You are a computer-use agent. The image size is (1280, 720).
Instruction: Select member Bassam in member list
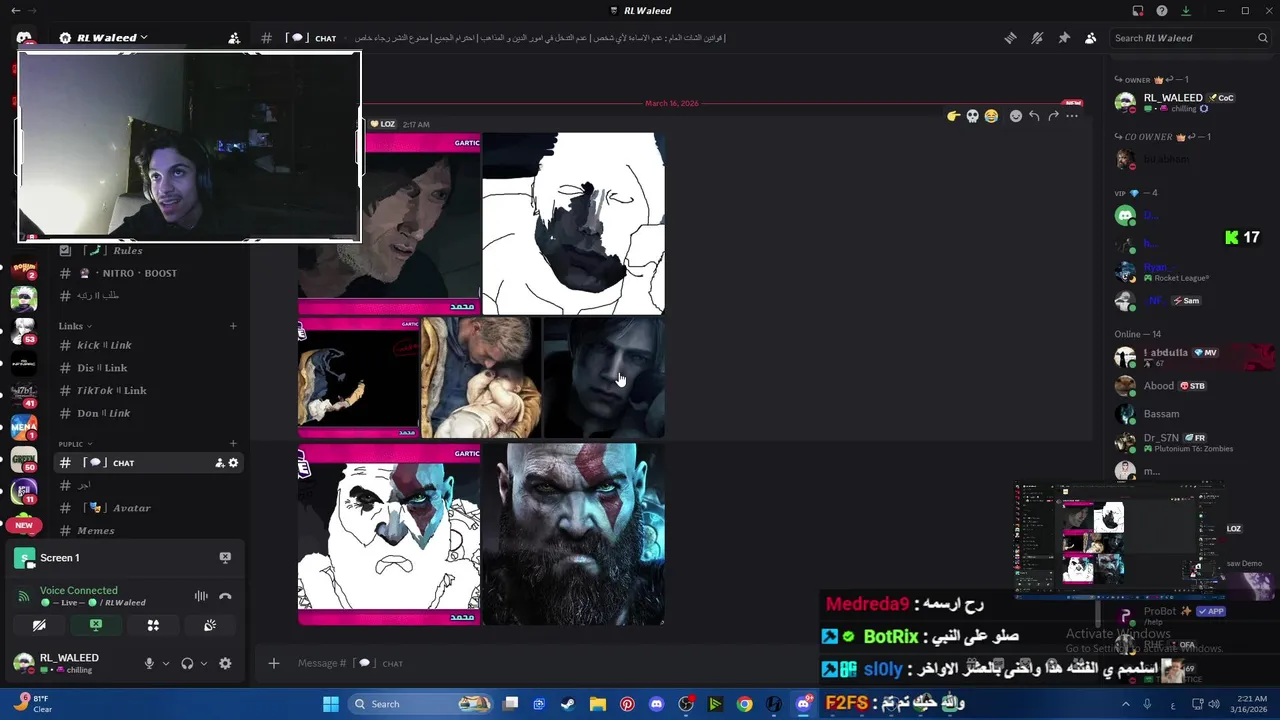(x=1190, y=413)
